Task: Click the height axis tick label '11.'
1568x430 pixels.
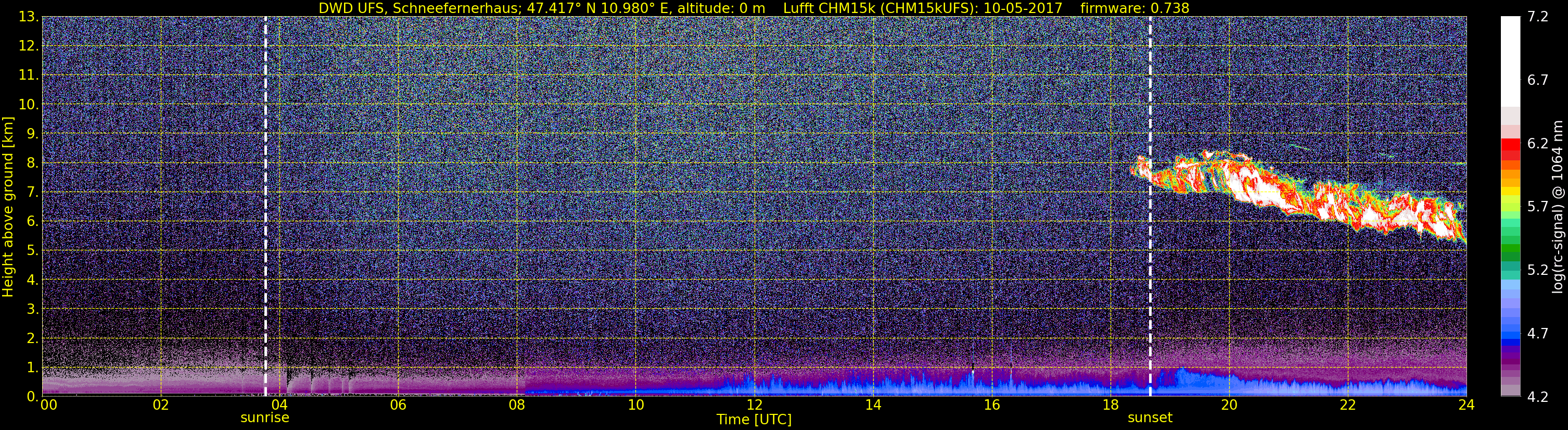Action: [29, 75]
